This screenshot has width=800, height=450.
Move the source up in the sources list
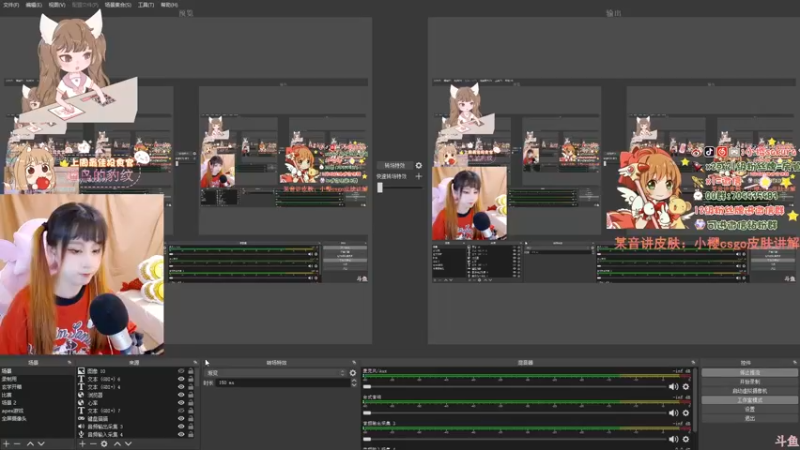(x=117, y=444)
